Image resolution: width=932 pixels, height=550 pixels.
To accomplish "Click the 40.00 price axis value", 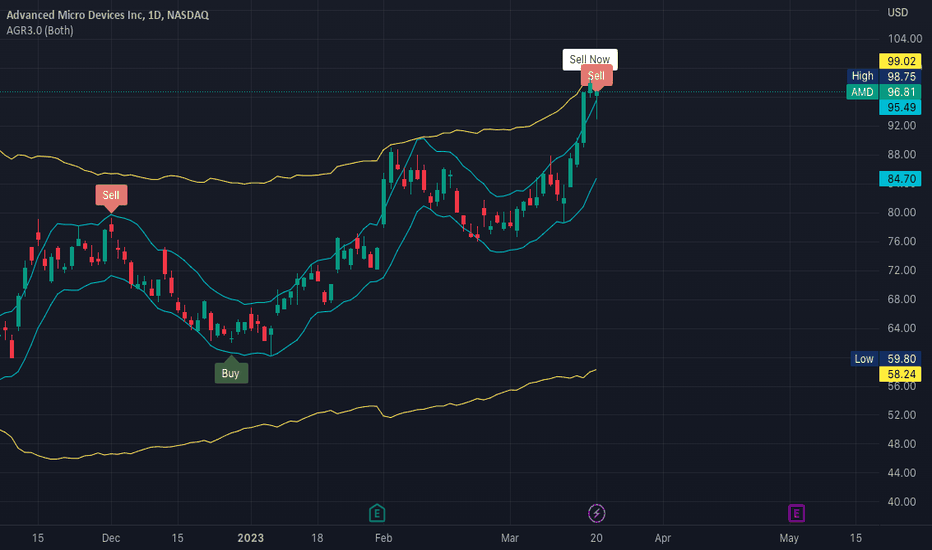I will [902, 501].
